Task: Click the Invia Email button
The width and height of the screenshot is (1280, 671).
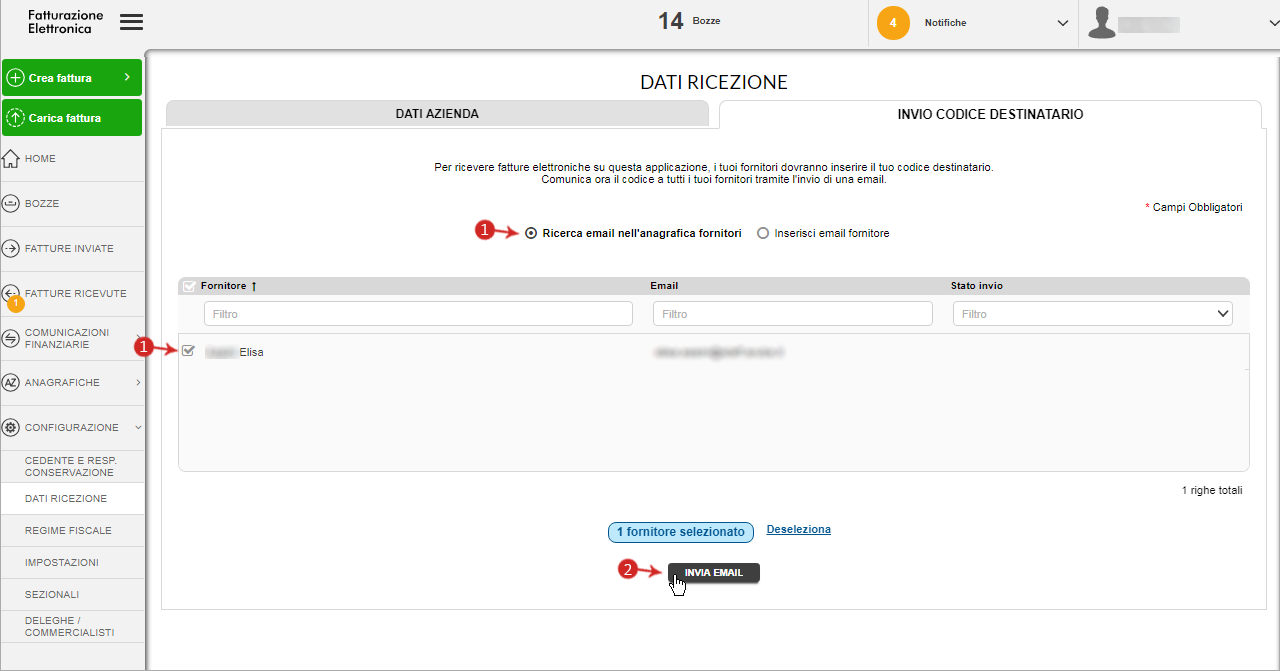Action: pos(714,572)
